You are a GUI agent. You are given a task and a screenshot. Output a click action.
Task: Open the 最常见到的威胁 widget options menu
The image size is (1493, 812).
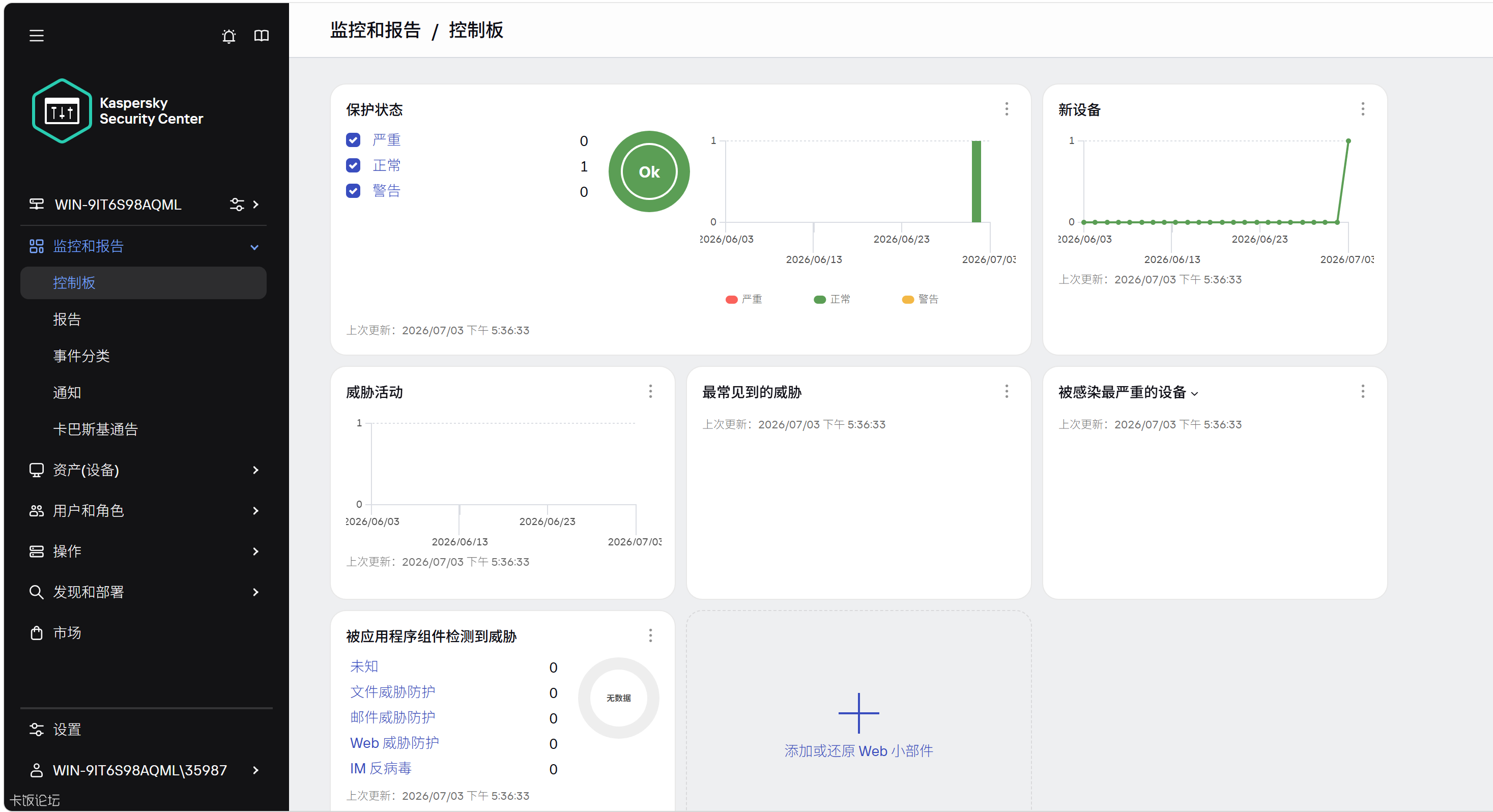click(x=1007, y=391)
